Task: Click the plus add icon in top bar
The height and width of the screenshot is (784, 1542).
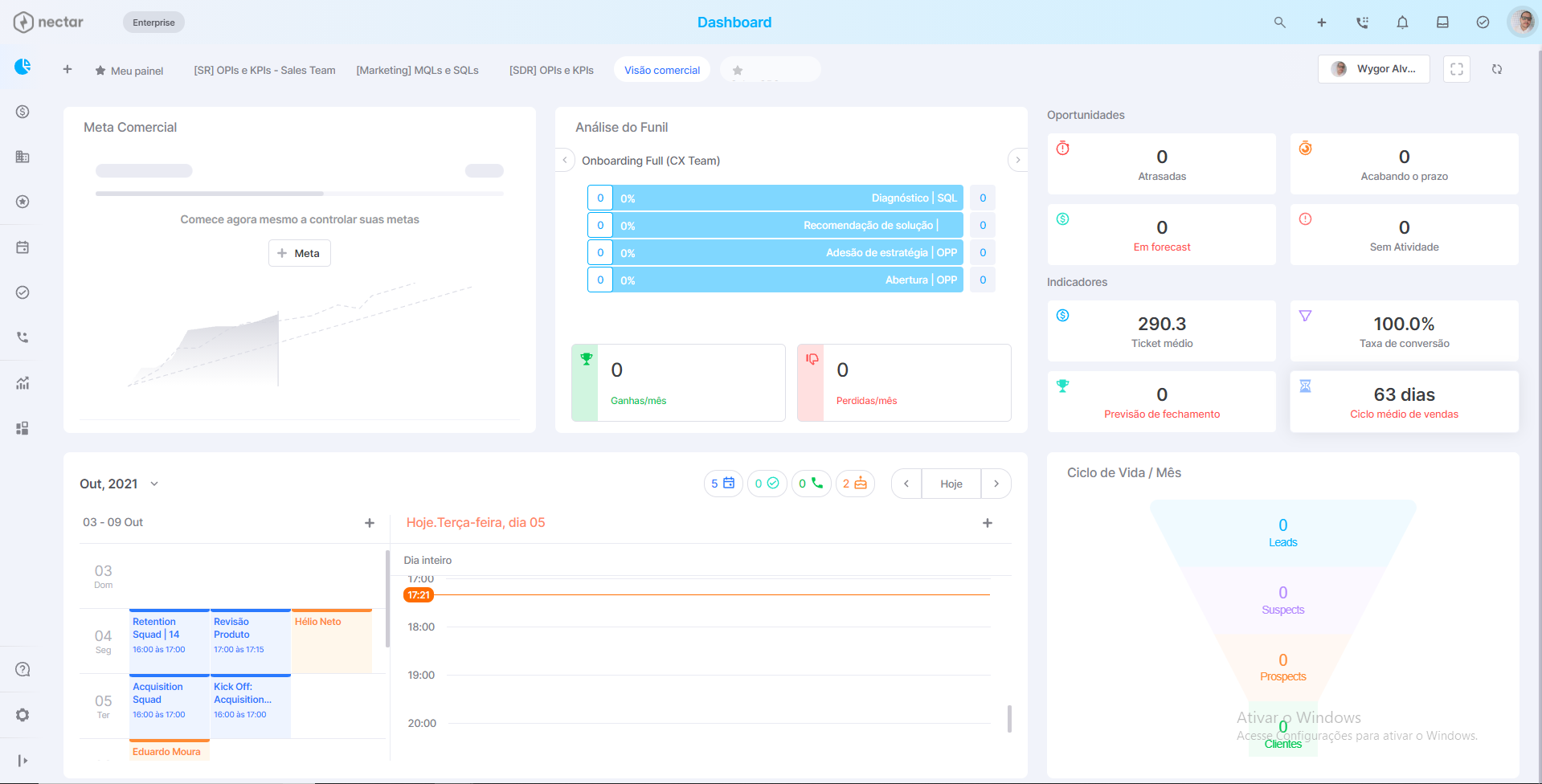Action: click(x=1321, y=22)
